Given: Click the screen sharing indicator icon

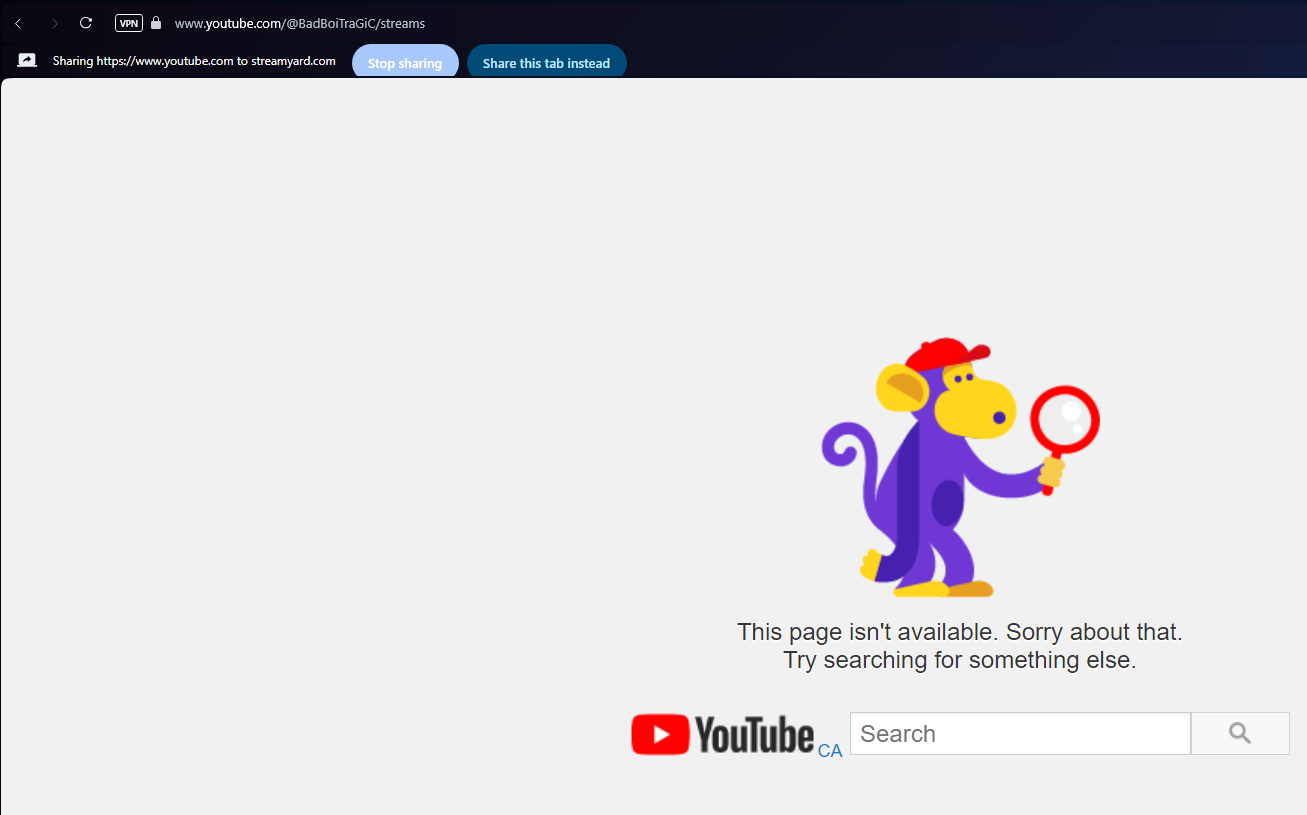Looking at the screenshot, I should [x=27, y=61].
